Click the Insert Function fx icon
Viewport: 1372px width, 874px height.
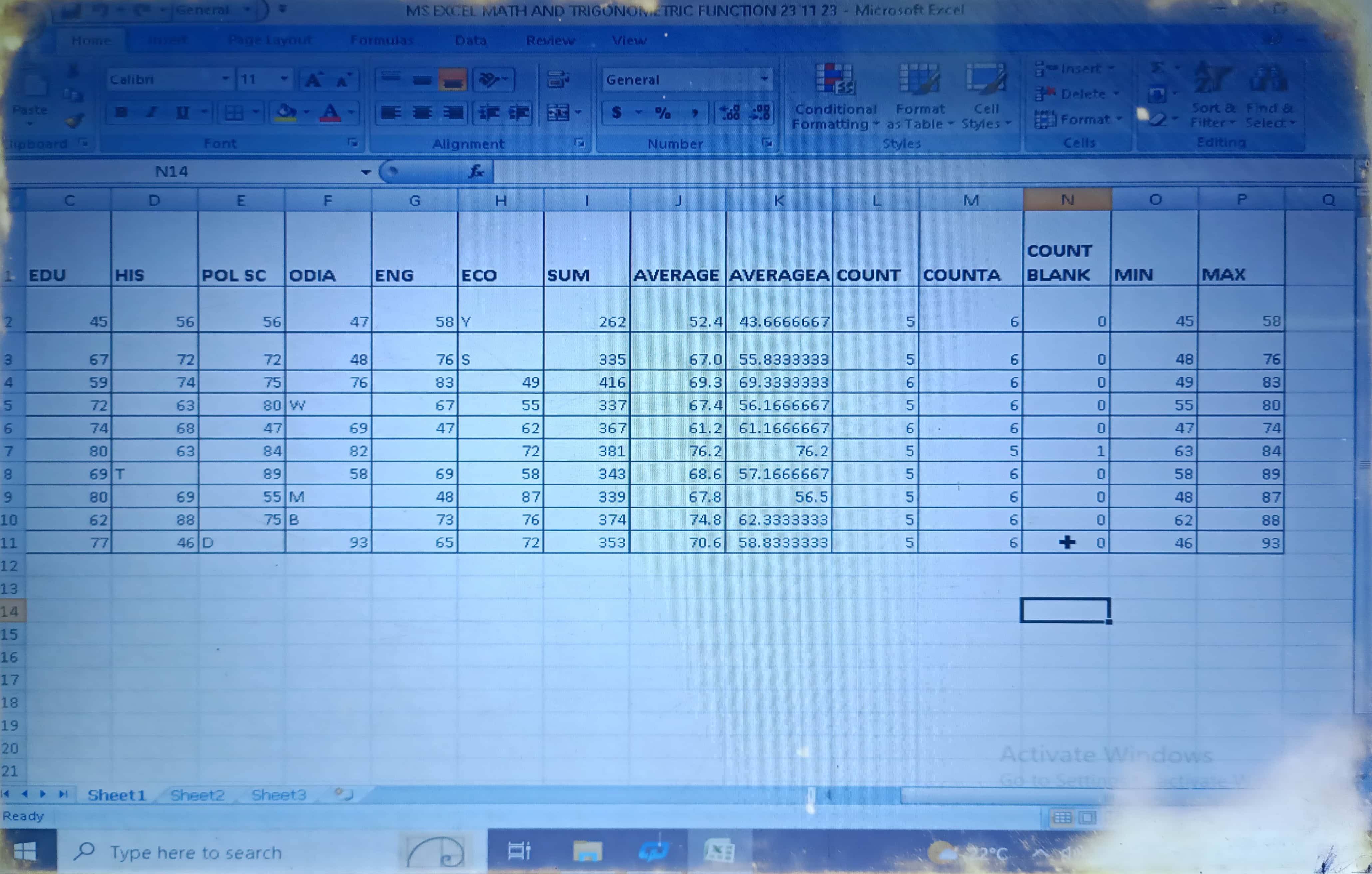click(x=476, y=171)
